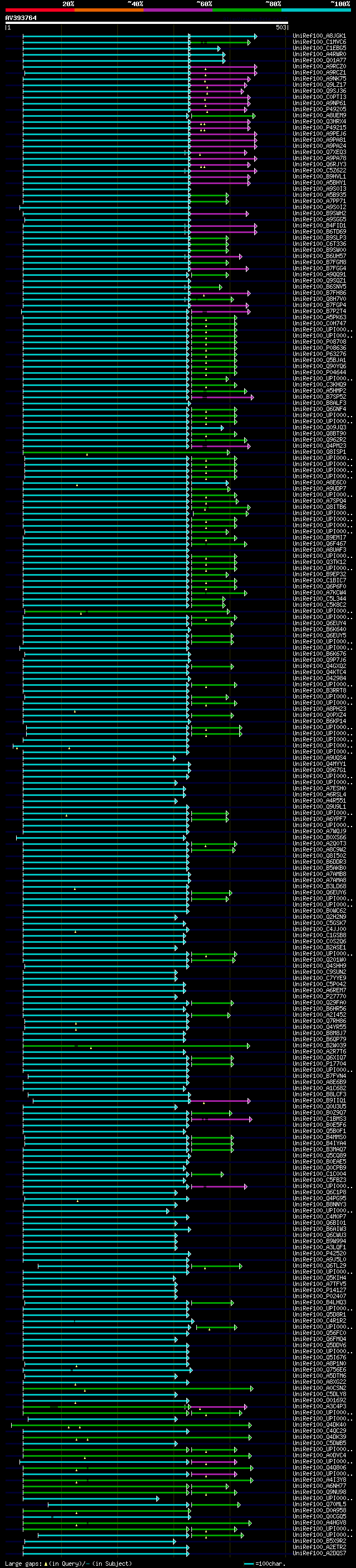The image size is (356, 1568).
Task: Select label UniRef100_A9PA24
Action: tap(319, 146)
